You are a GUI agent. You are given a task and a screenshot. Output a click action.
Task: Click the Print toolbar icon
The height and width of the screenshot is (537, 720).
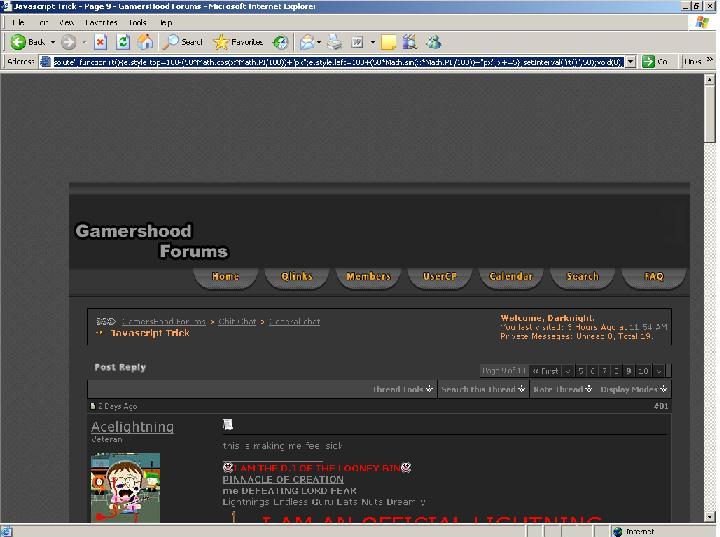click(334, 42)
